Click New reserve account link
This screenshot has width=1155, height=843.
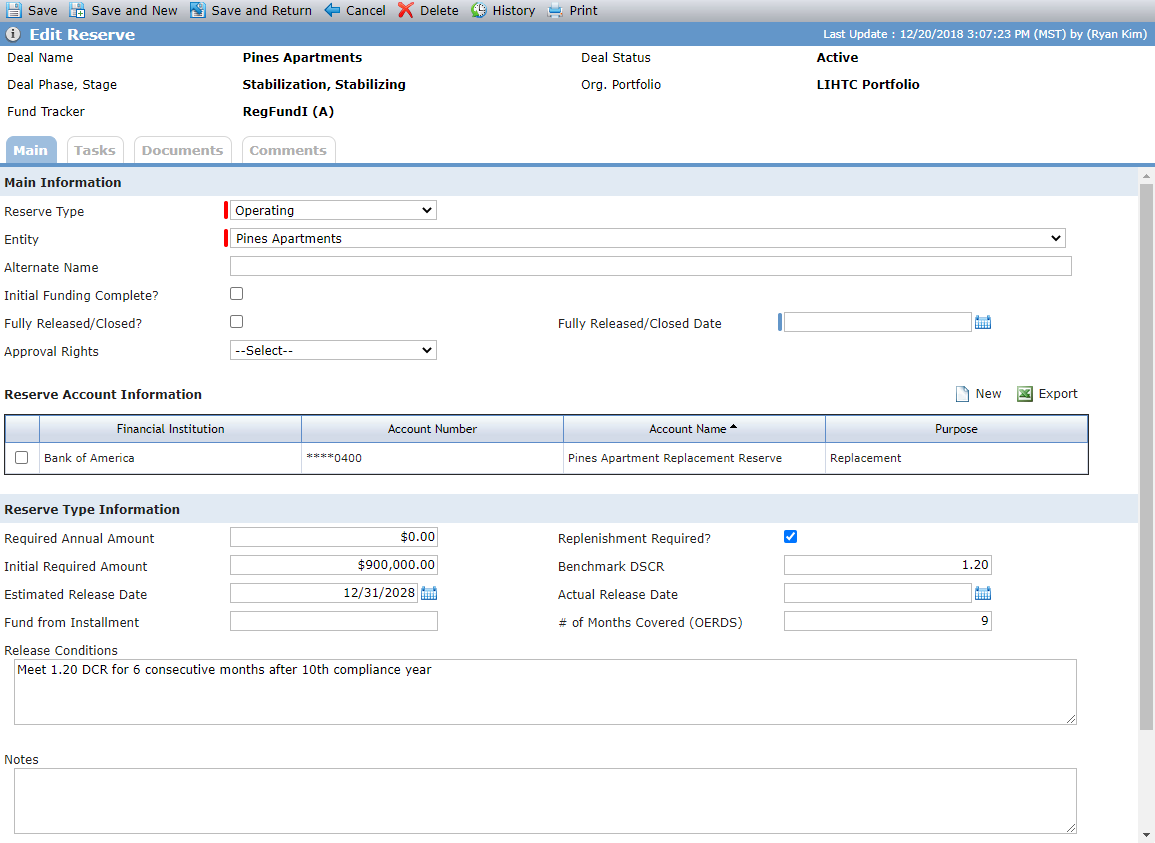978,394
